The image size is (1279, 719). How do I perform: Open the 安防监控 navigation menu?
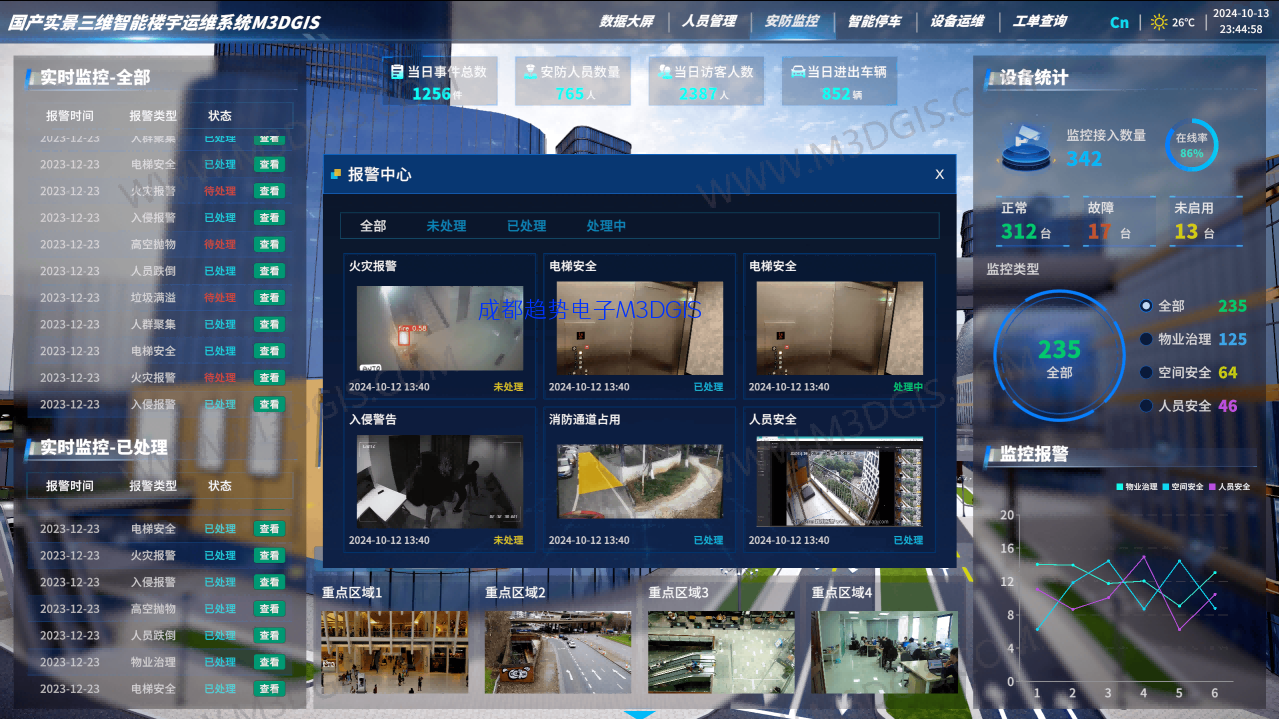coord(791,21)
